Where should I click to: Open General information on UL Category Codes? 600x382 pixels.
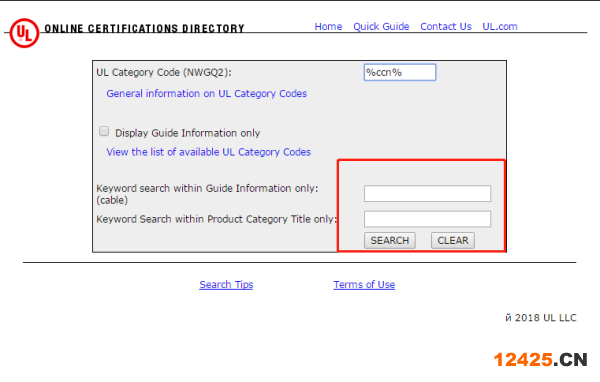[x=207, y=93]
